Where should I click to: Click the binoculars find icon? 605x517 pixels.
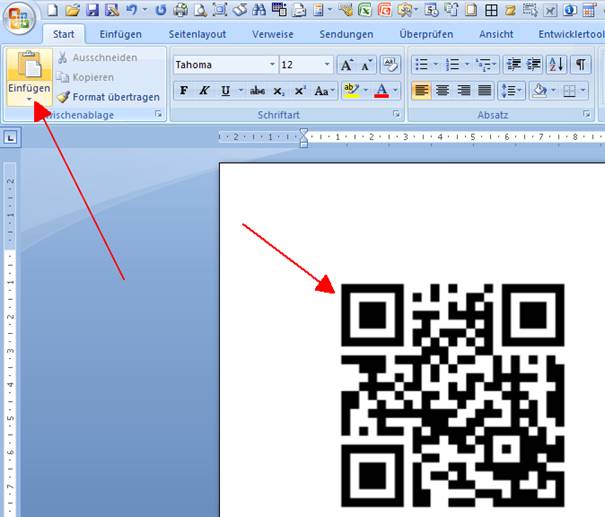click(x=259, y=10)
